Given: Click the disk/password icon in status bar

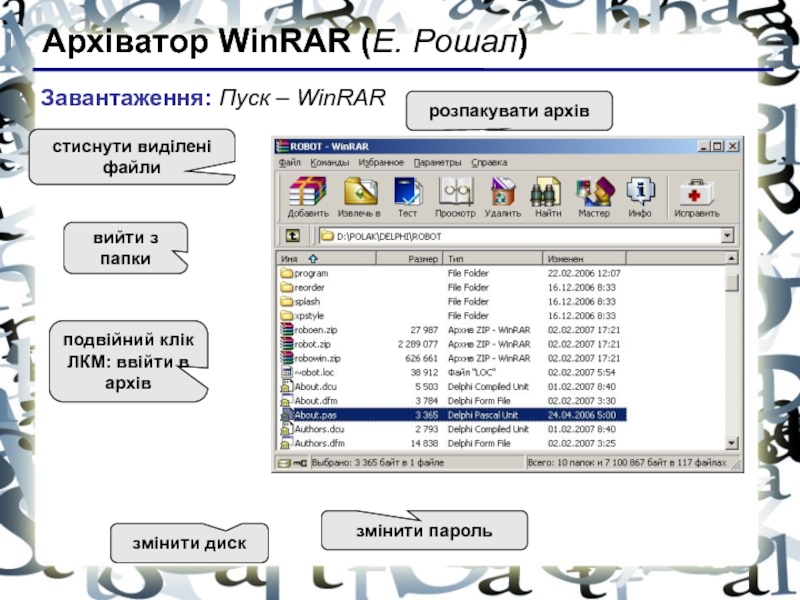Looking at the screenshot, I should (x=285, y=464).
